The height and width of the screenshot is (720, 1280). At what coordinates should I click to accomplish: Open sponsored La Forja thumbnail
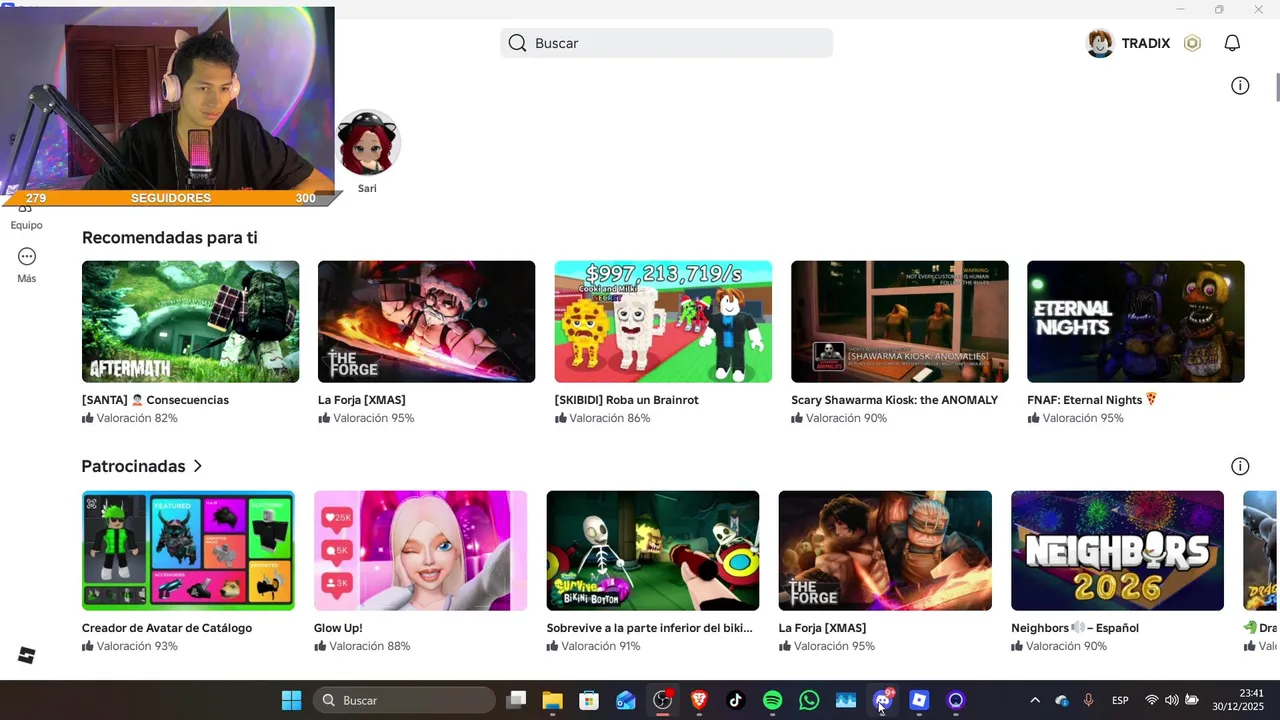(885, 550)
